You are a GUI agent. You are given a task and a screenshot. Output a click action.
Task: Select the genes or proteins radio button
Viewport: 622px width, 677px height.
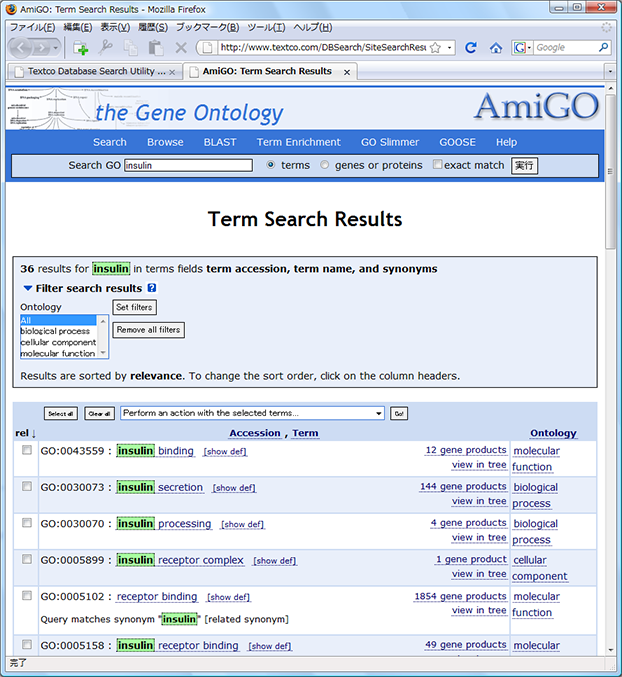(324, 165)
